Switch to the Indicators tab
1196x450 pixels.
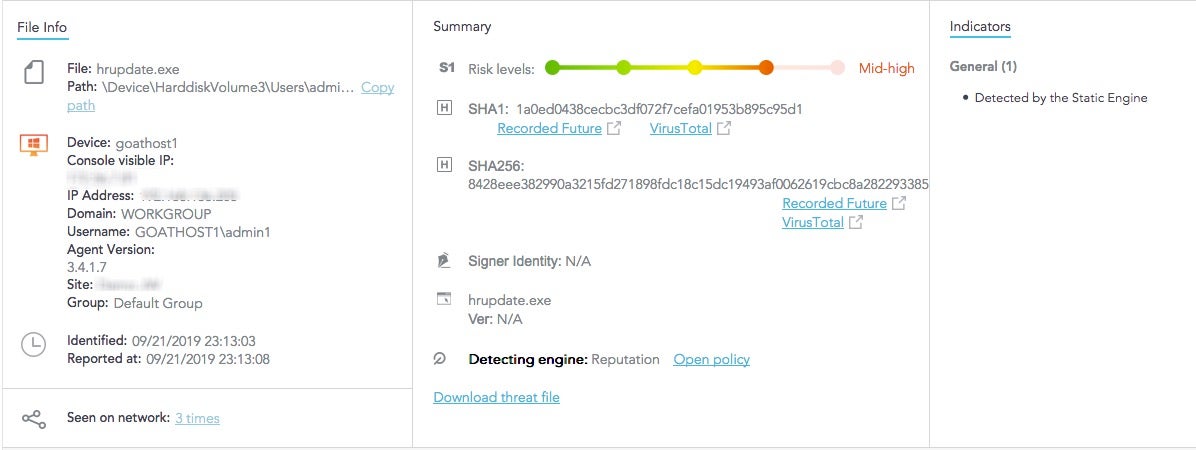click(979, 26)
